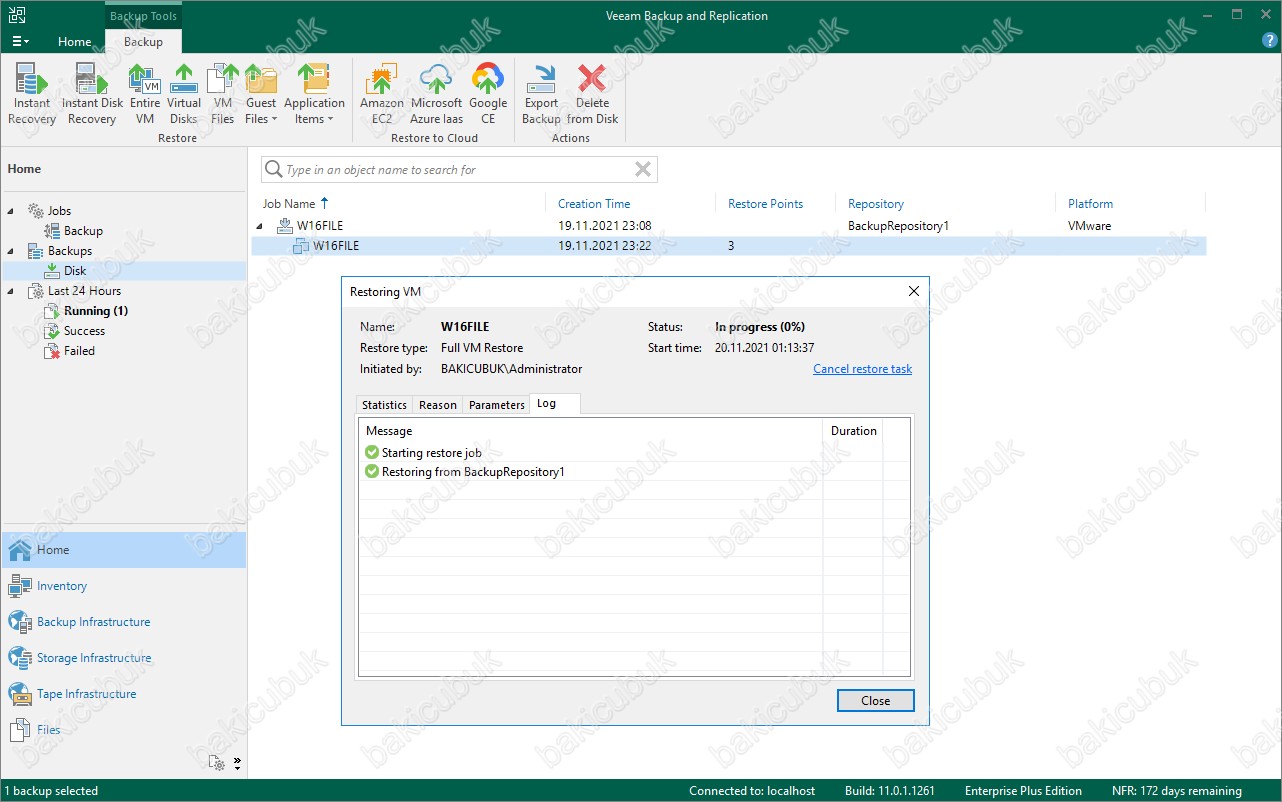Clear the search field with X icon
The width and height of the screenshot is (1282, 802).
pos(643,170)
